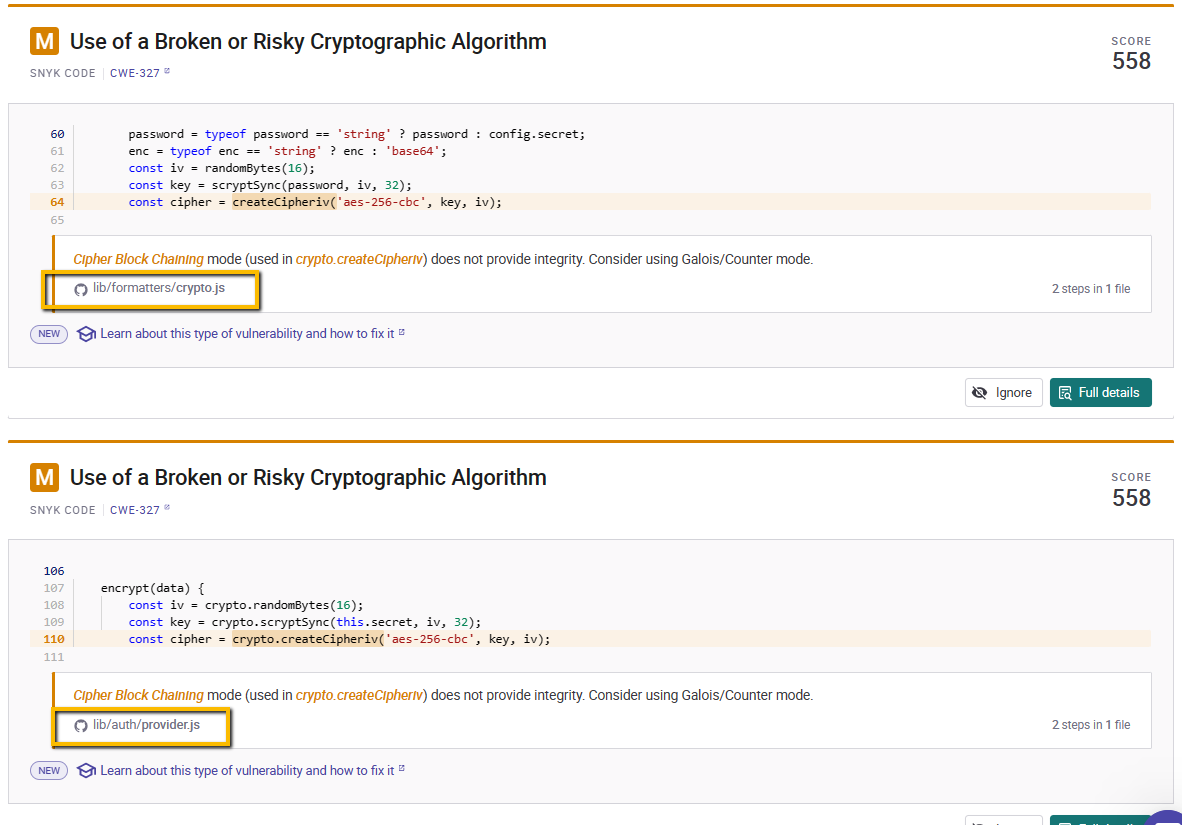Open the first CWE-327 reference link
The image size is (1182, 825).
coord(135,73)
